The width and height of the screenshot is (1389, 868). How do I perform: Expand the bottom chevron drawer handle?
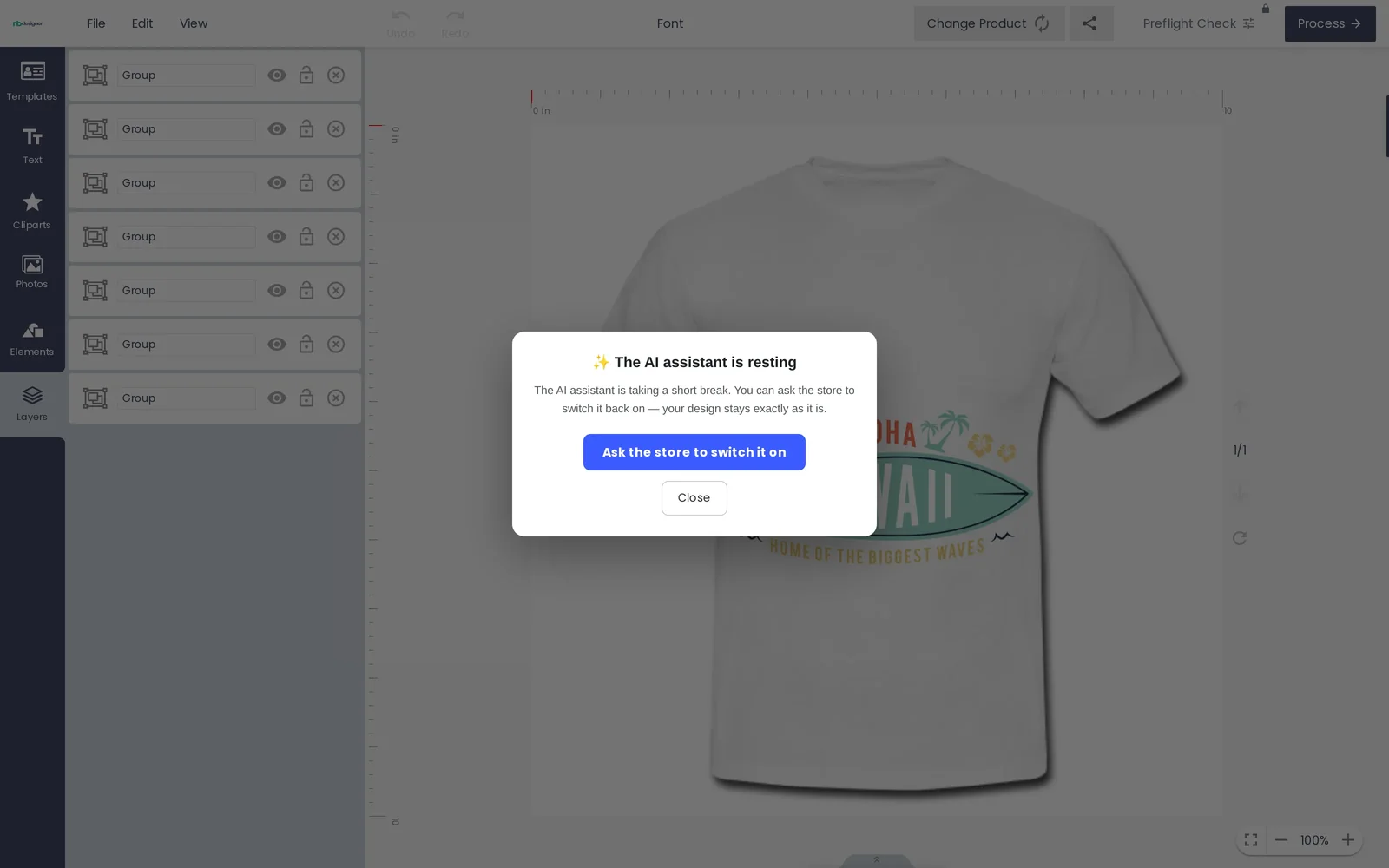[877, 860]
